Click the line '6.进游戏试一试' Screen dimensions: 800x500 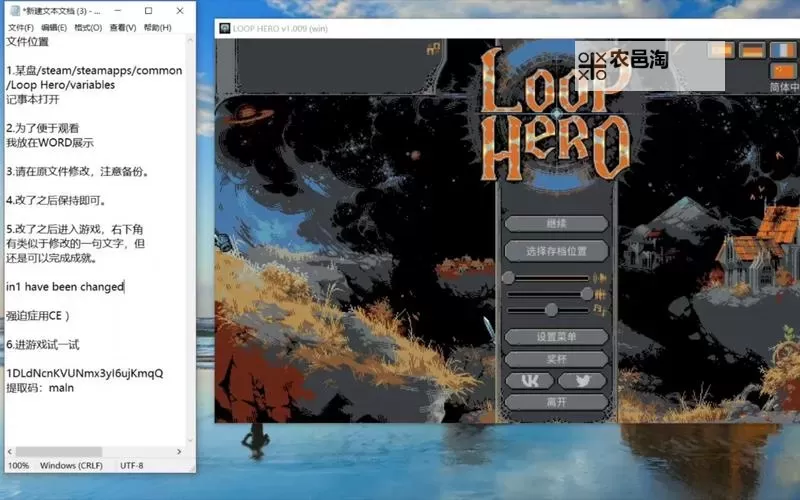coord(43,345)
